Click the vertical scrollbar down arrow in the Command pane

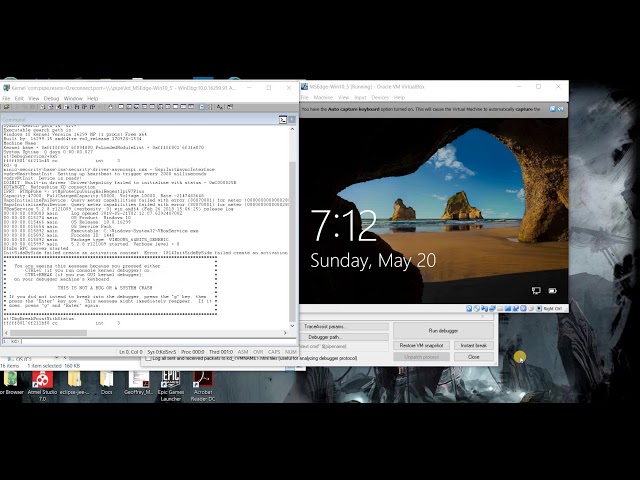292,326
